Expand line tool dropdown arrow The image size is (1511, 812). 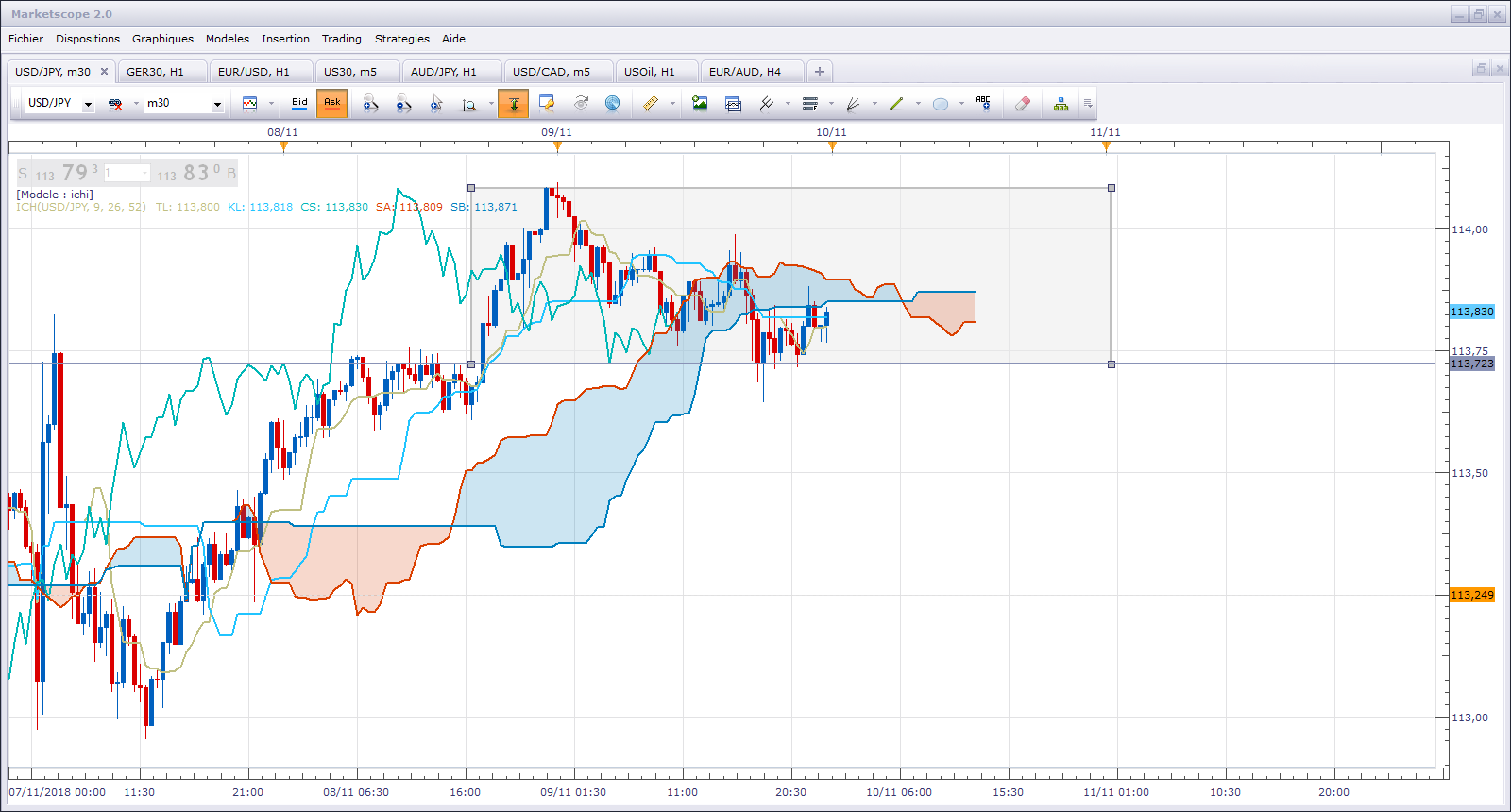(x=918, y=104)
